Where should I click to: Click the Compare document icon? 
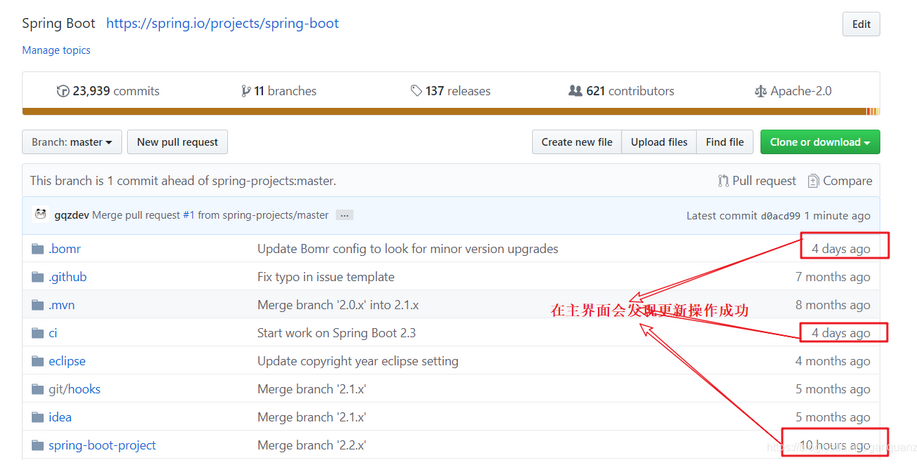[813, 181]
